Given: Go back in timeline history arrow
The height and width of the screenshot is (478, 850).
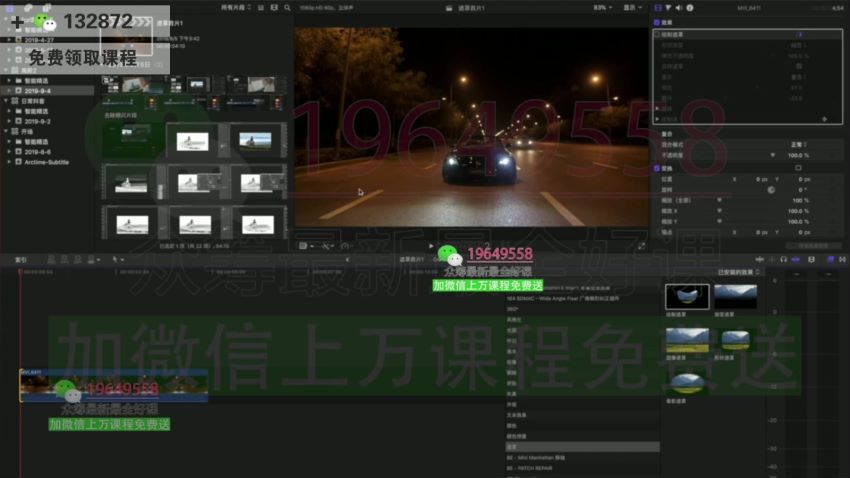Looking at the screenshot, I should pyautogui.click(x=347, y=260).
